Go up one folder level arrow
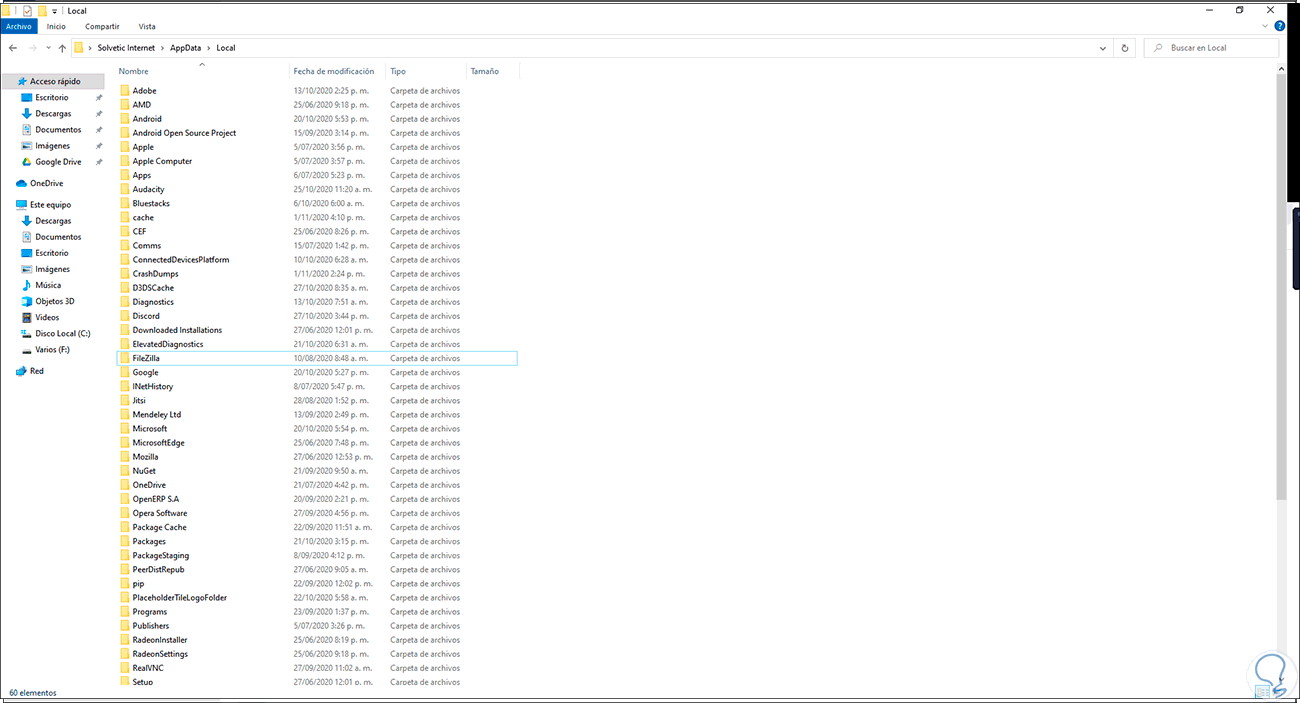This screenshot has height=703, width=1300. [x=62, y=48]
